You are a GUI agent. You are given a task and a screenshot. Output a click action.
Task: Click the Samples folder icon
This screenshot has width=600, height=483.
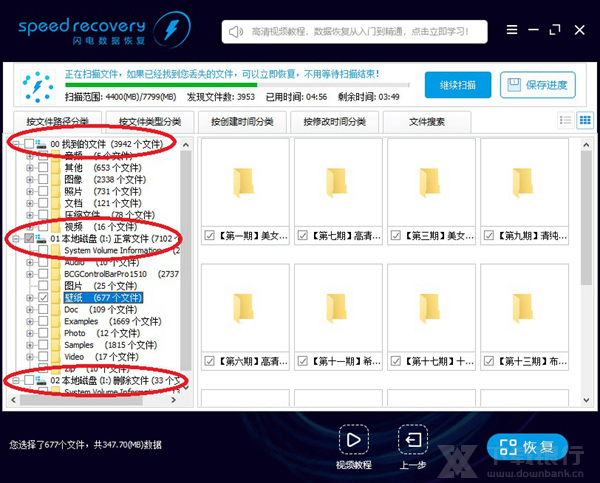(56, 345)
